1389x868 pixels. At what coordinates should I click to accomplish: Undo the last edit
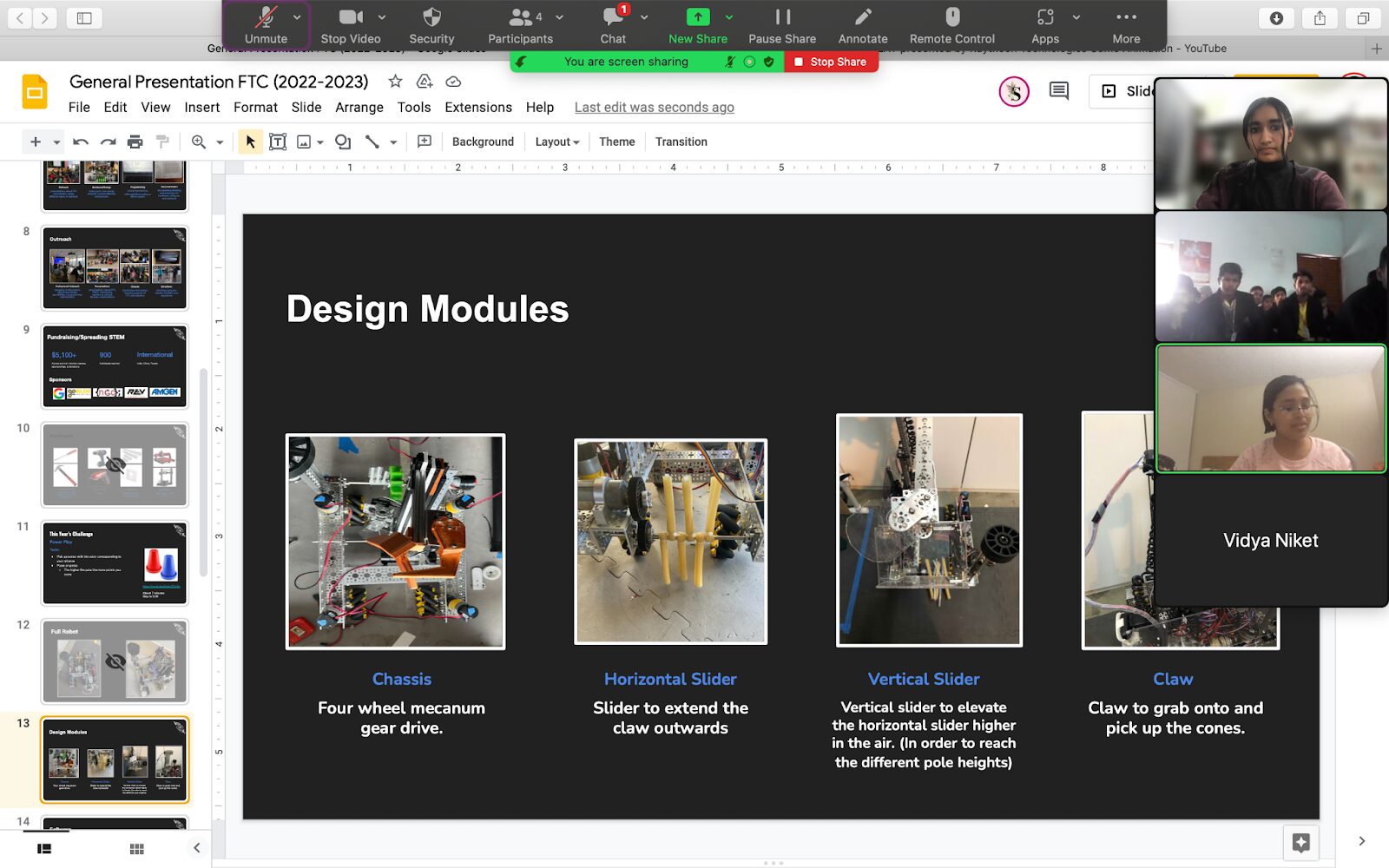(x=79, y=141)
